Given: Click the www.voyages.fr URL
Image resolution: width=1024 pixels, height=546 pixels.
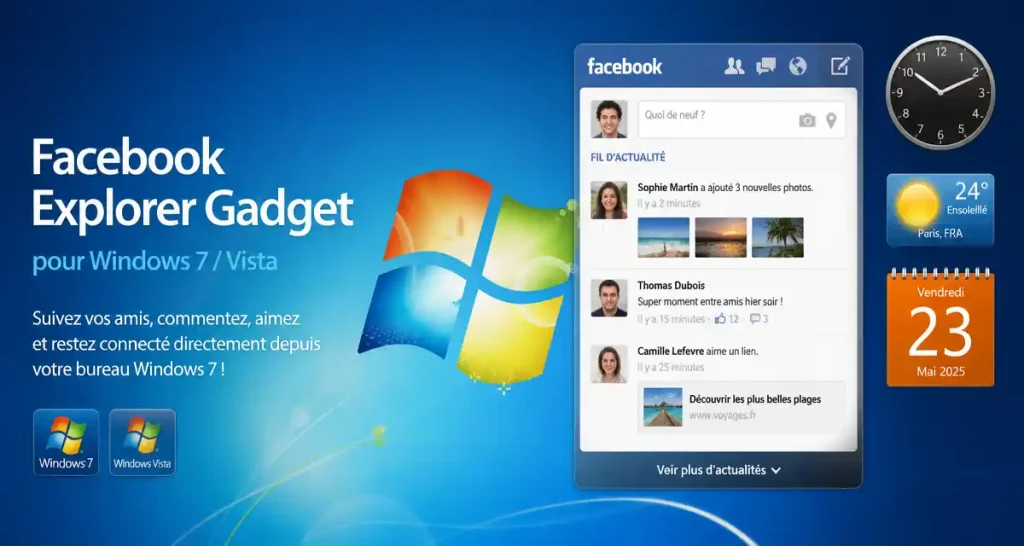Looking at the screenshot, I should click(722, 415).
